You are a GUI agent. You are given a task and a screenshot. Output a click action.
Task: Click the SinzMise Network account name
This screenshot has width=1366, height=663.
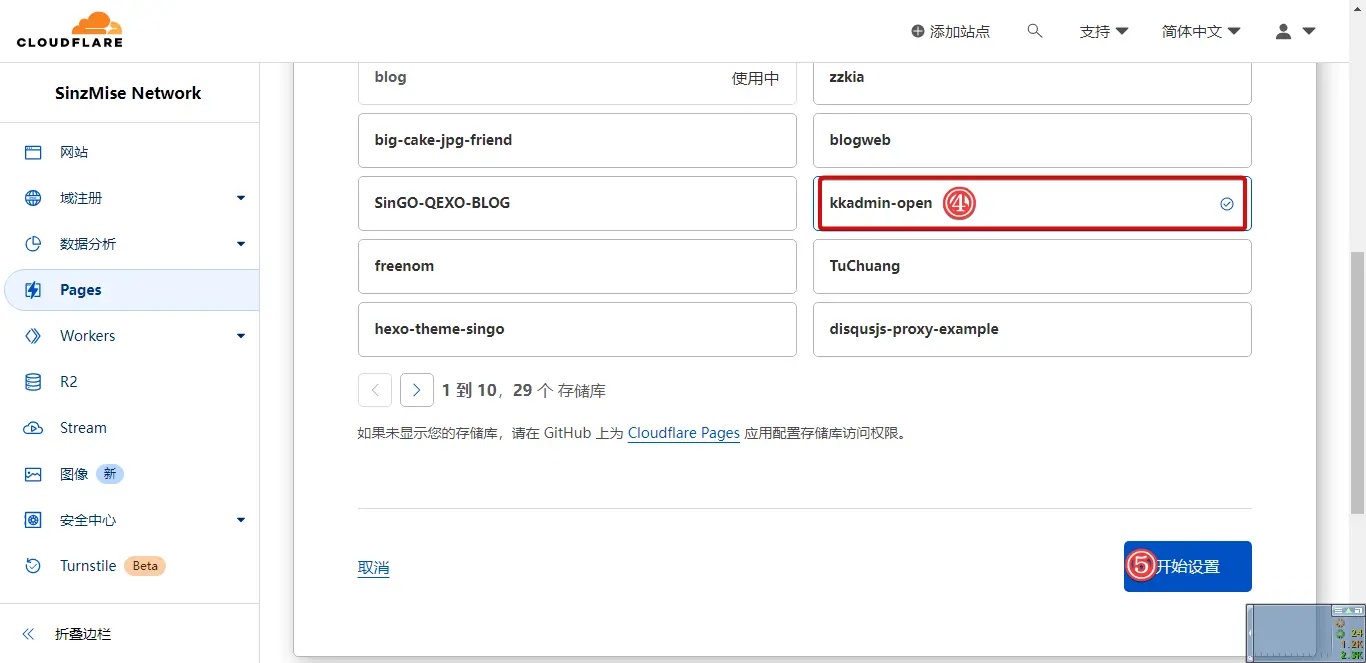click(128, 93)
